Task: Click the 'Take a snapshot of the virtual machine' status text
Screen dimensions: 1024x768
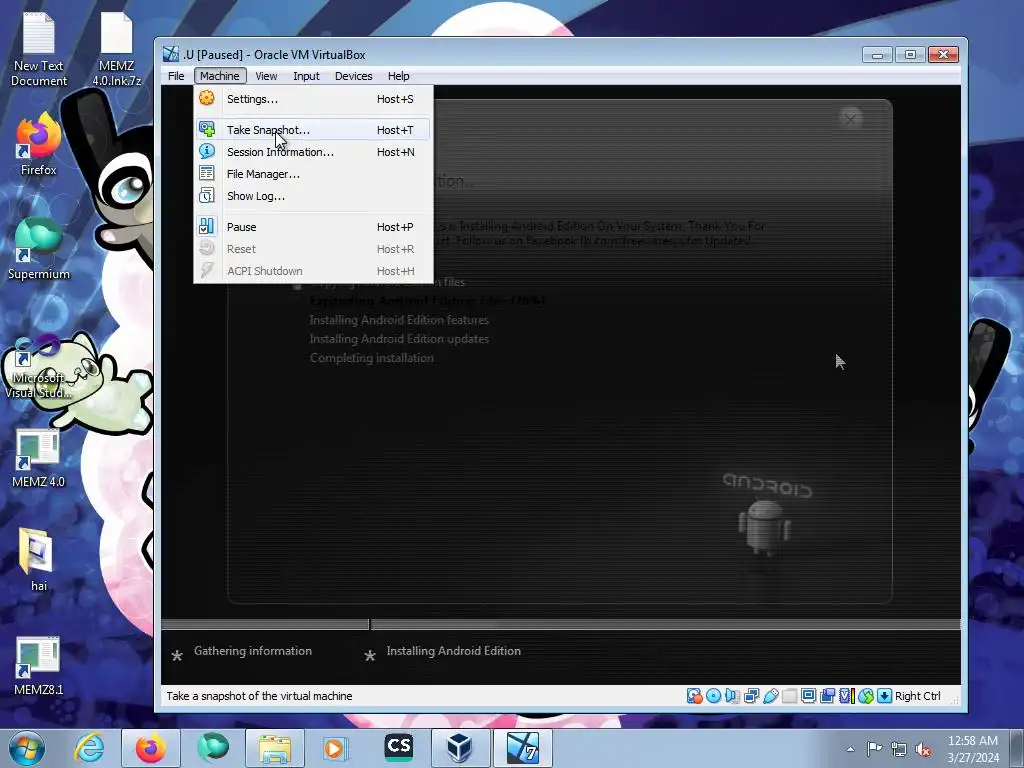Action: coord(259,696)
